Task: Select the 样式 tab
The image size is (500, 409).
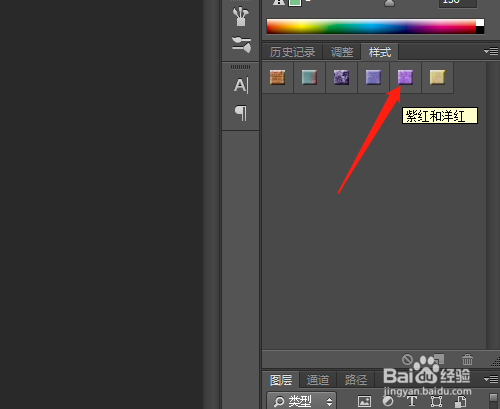Action: coord(380,52)
